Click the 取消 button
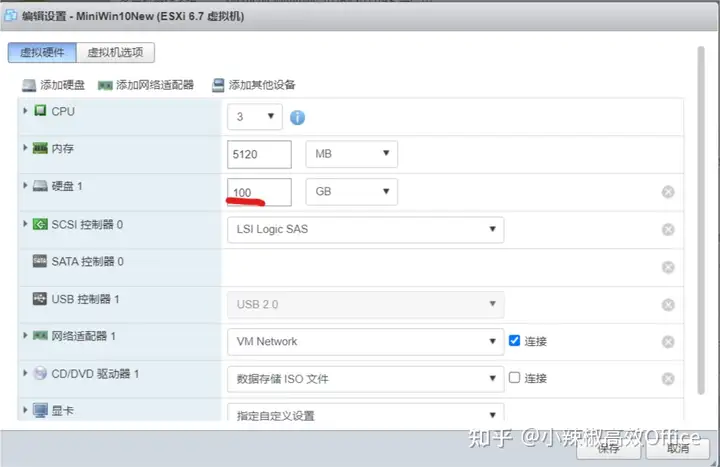This screenshot has height=467, width=720. click(678, 448)
